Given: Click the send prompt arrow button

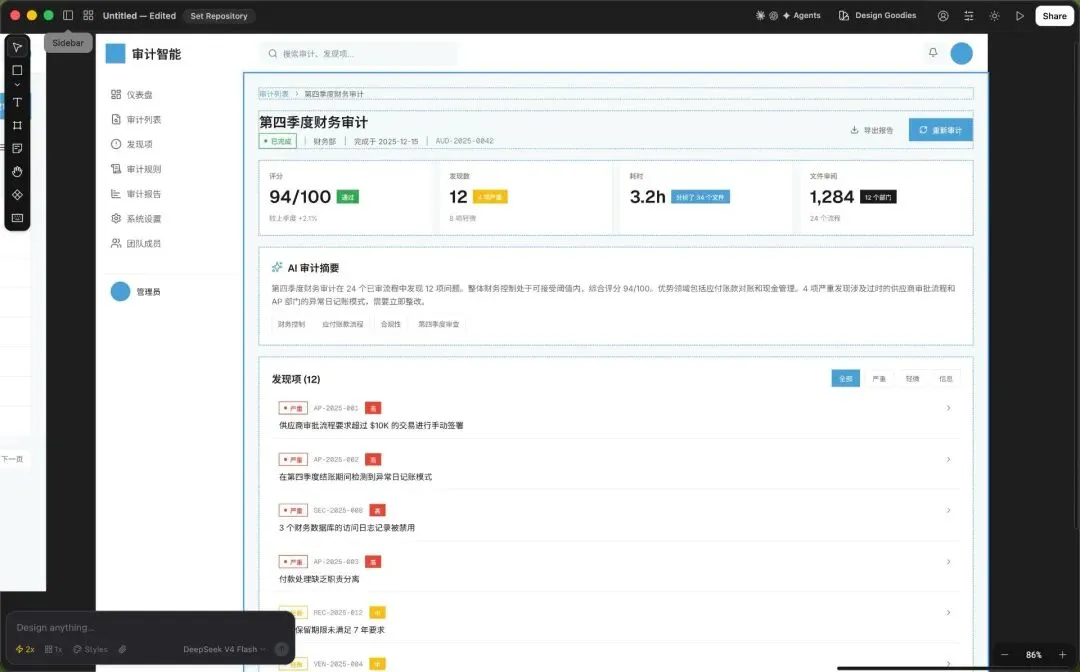Looking at the screenshot, I should click(281, 649).
